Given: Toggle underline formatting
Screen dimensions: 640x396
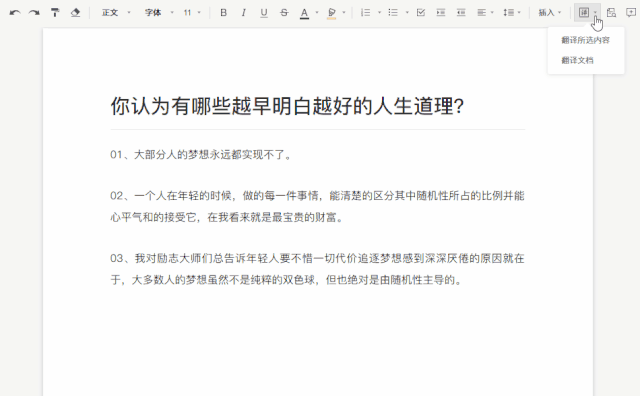Looking at the screenshot, I should (x=264, y=13).
